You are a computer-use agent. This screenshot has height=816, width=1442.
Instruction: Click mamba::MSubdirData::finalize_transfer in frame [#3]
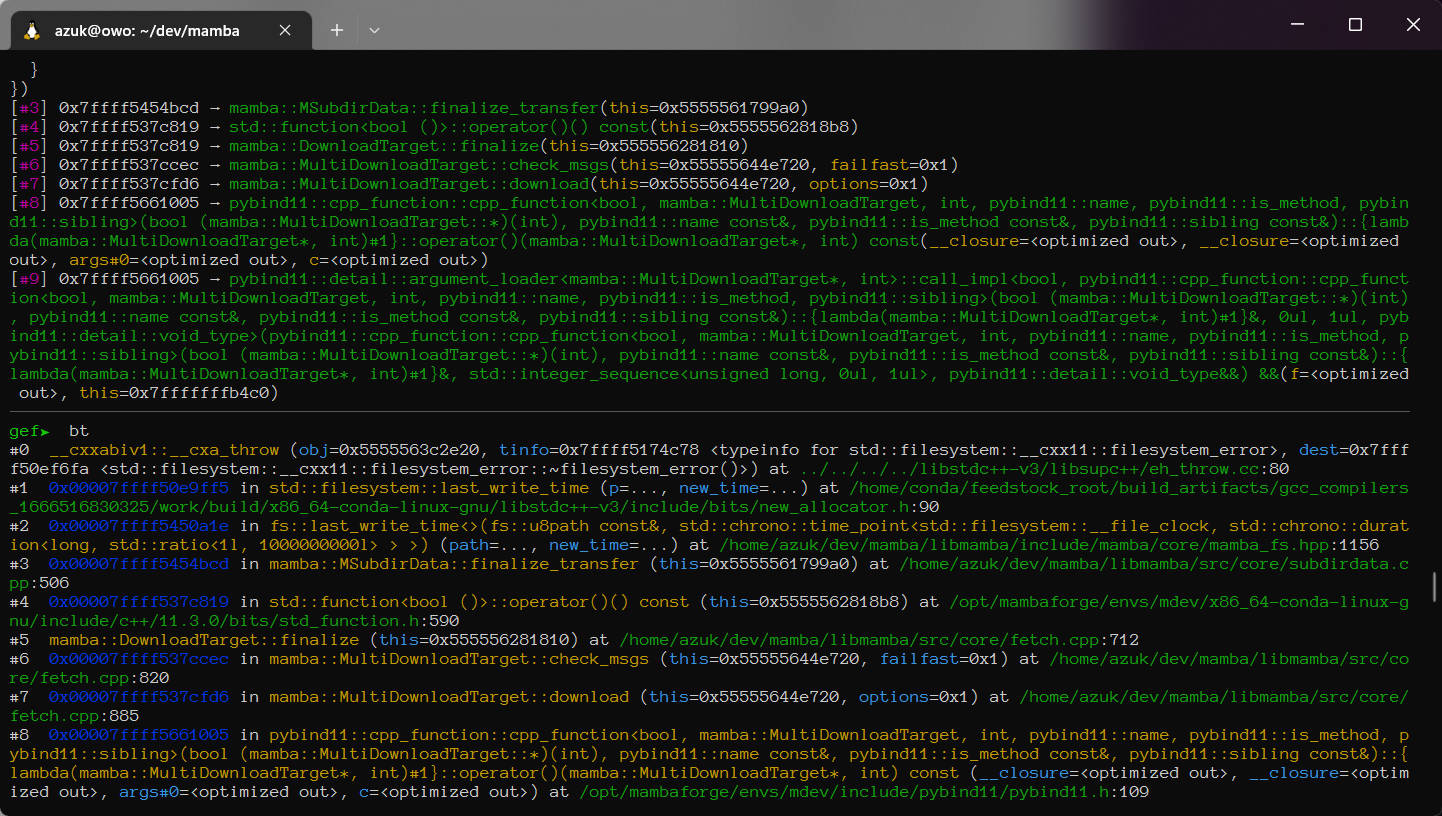(x=414, y=108)
